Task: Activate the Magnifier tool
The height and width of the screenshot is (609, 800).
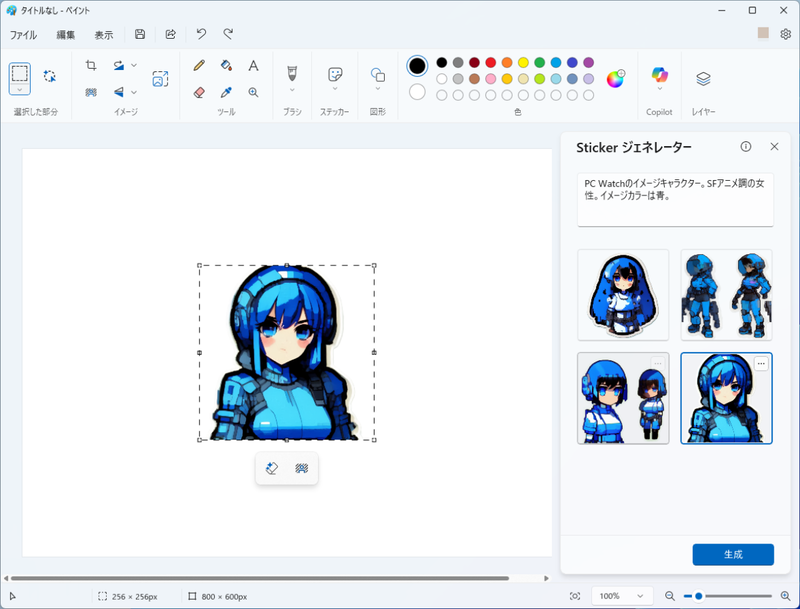Action: (x=253, y=91)
